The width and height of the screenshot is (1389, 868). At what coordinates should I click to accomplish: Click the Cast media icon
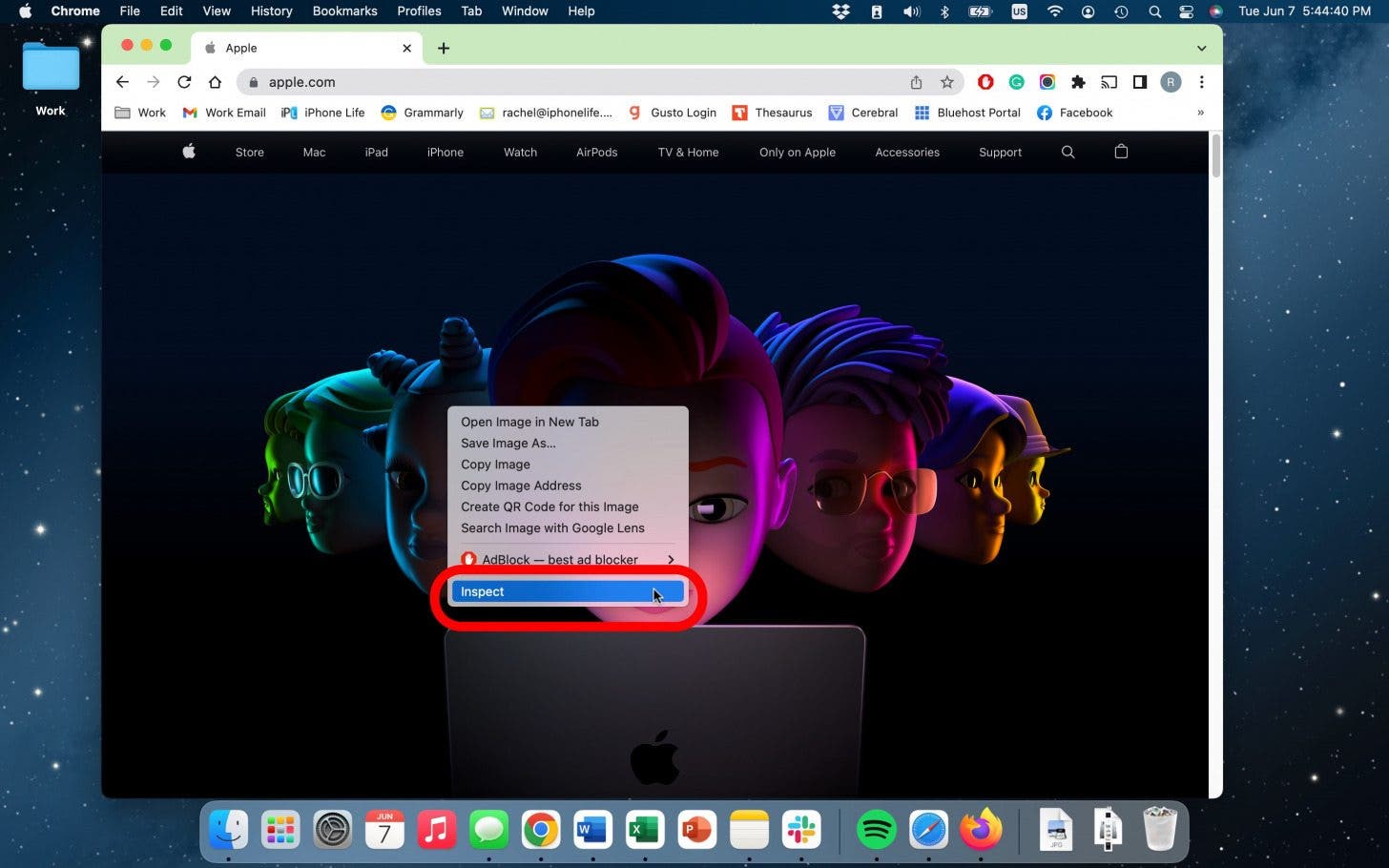(x=1109, y=82)
